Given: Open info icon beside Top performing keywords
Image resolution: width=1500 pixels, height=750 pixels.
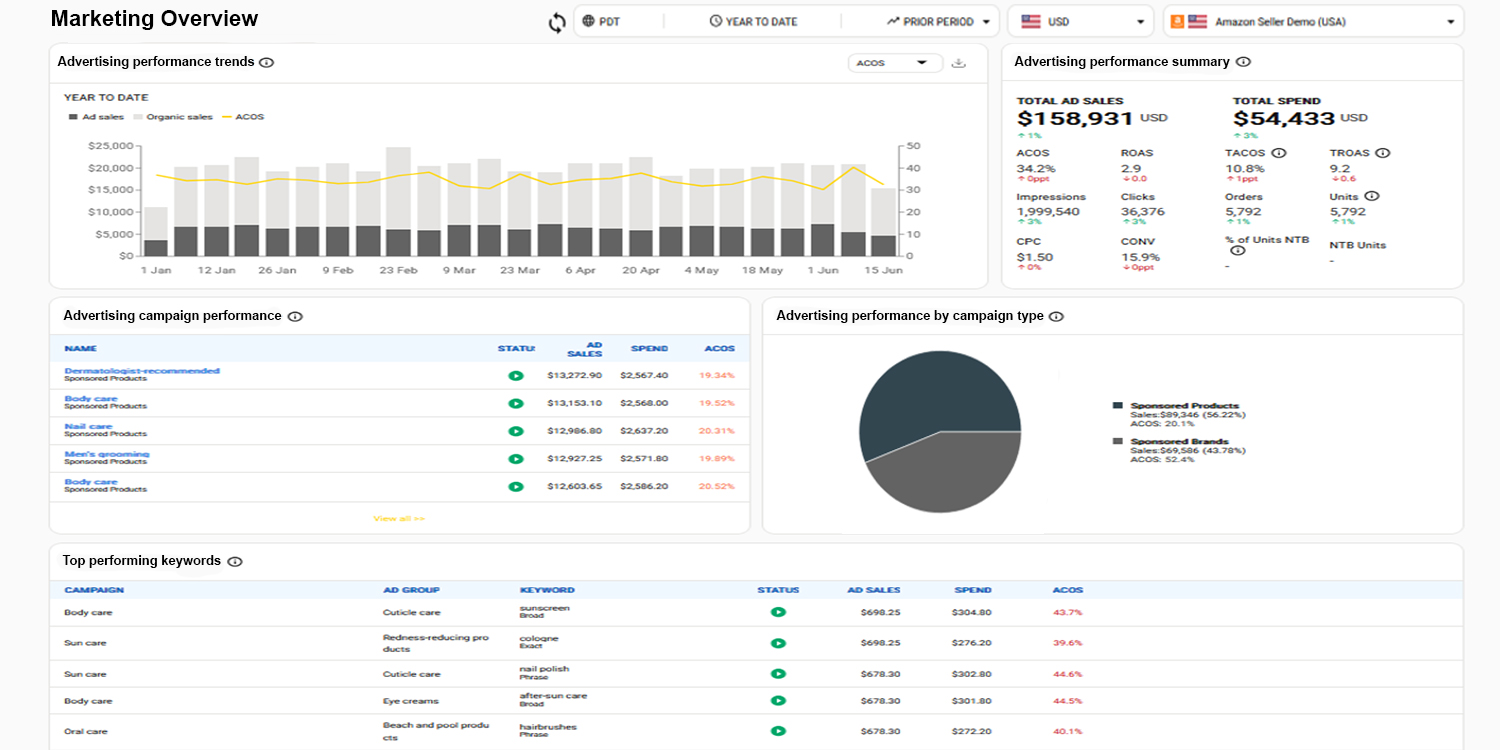Looking at the screenshot, I should point(235,562).
